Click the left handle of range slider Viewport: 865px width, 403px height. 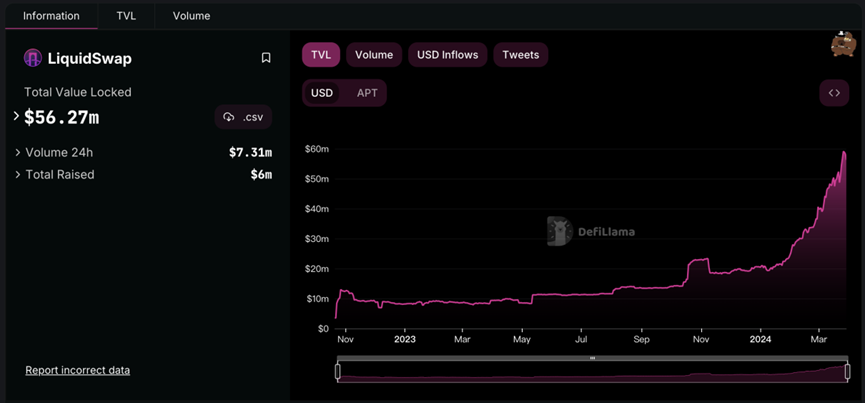coord(338,372)
